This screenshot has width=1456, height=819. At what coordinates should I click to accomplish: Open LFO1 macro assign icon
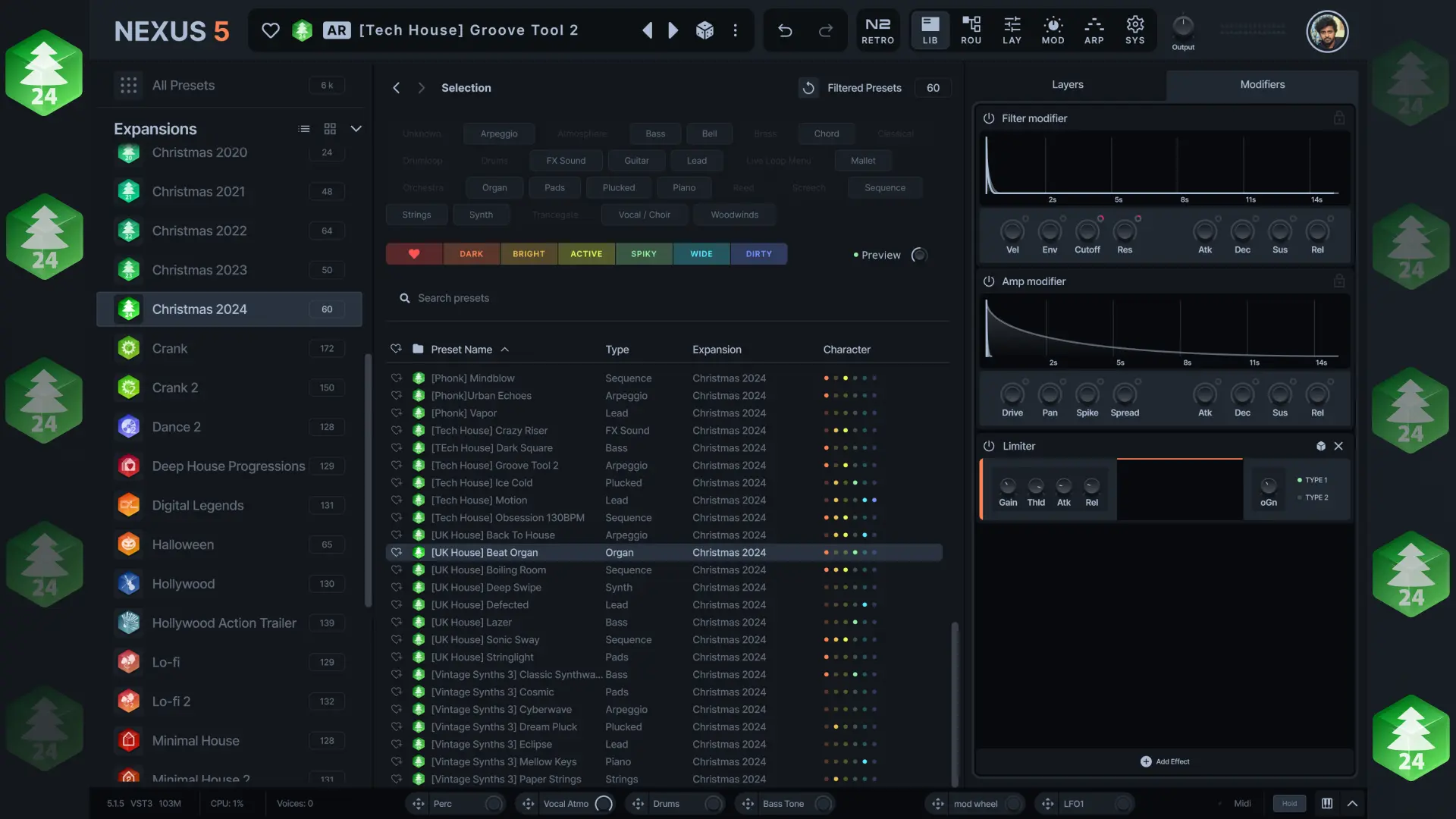click(1047, 804)
